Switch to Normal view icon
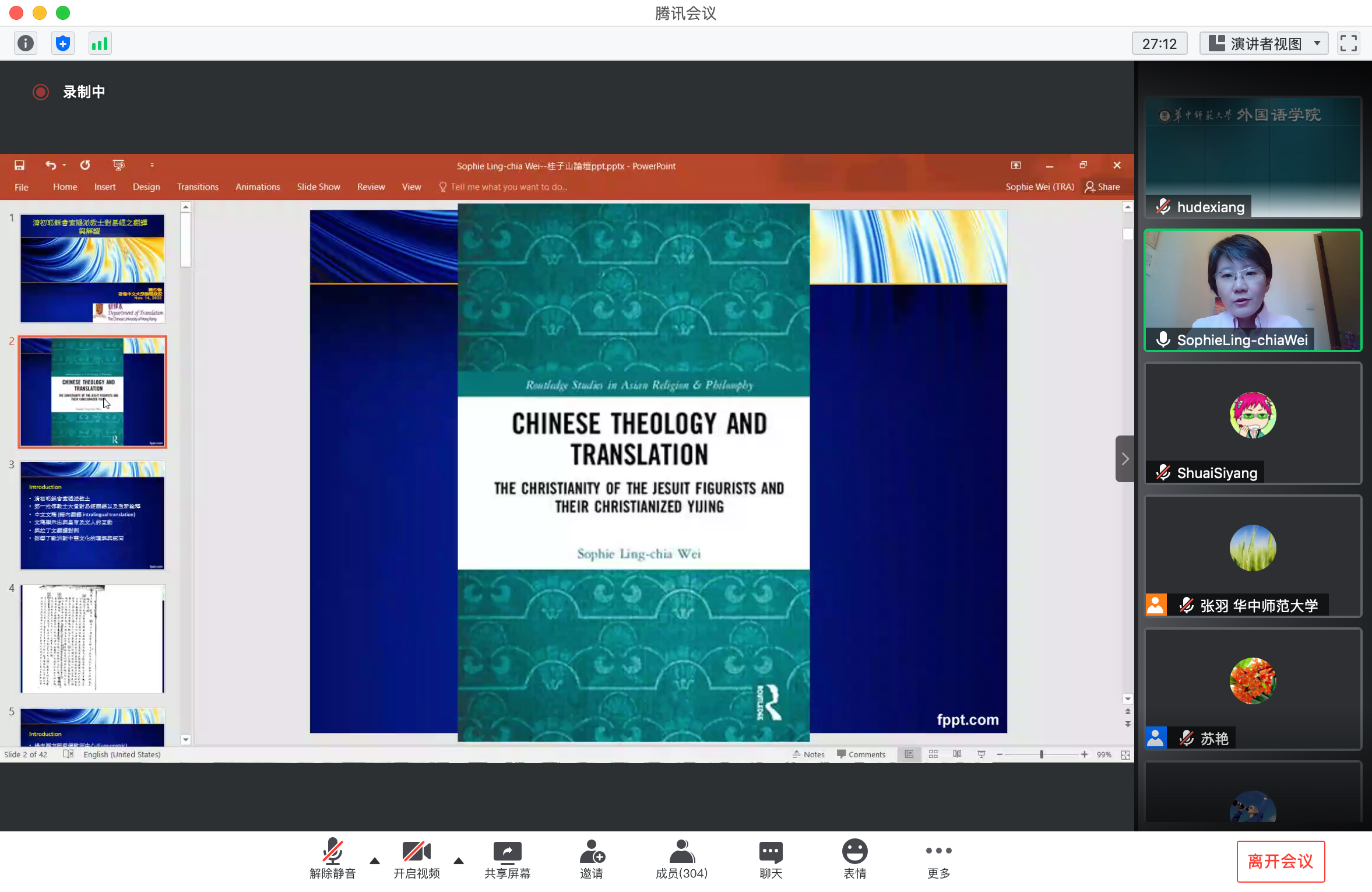This screenshot has width=1372, height=892. click(x=909, y=754)
